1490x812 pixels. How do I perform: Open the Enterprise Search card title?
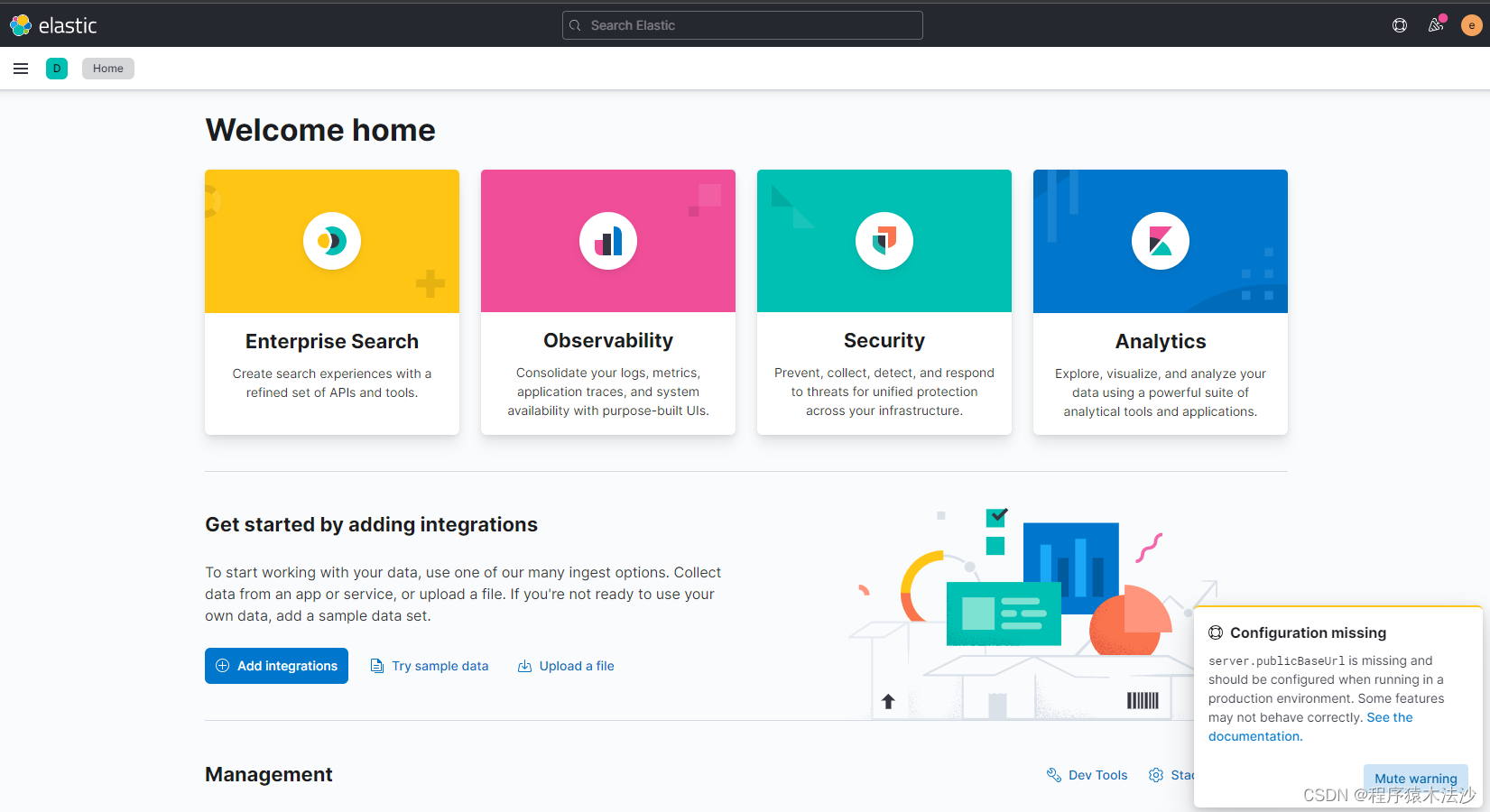pos(332,341)
